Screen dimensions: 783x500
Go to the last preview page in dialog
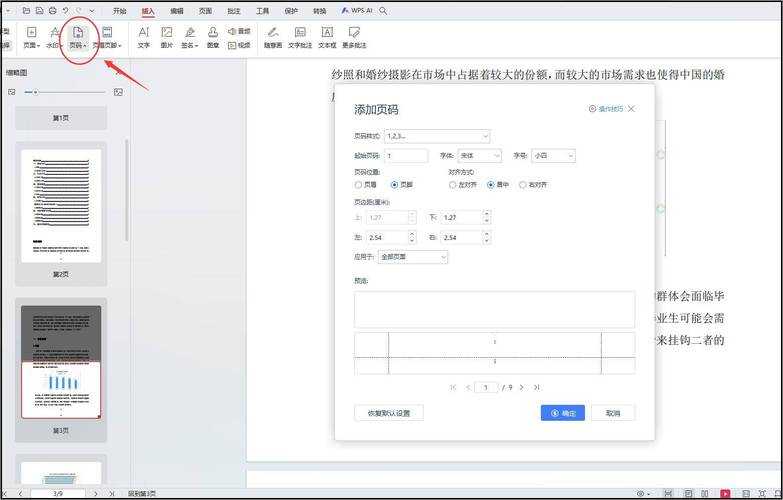pyautogui.click(x=537, y=388)
